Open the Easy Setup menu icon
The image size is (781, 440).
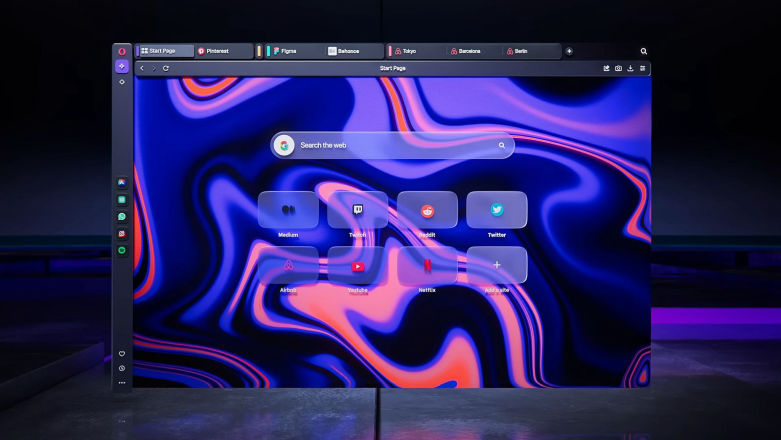tap(643, 68)
